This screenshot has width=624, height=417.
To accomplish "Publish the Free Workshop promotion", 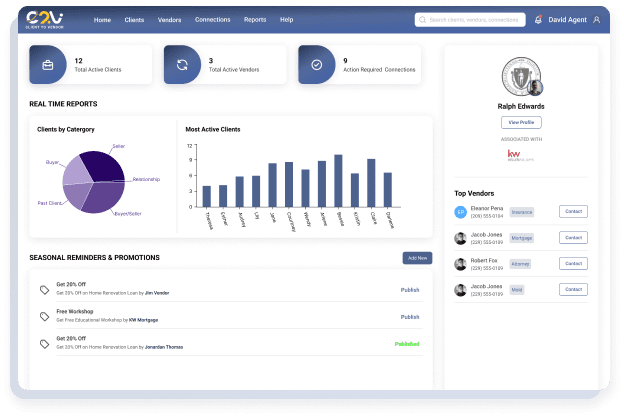I will tap(410, 317).
